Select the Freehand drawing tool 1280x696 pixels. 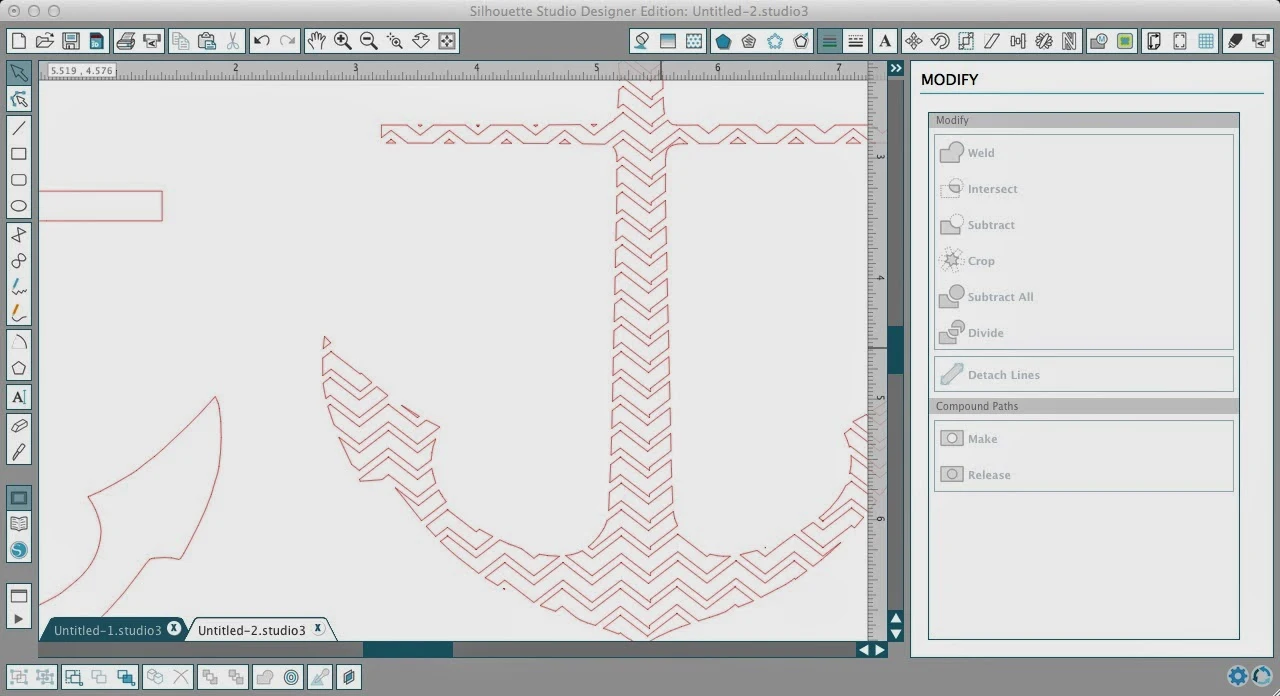coord(17,287)
